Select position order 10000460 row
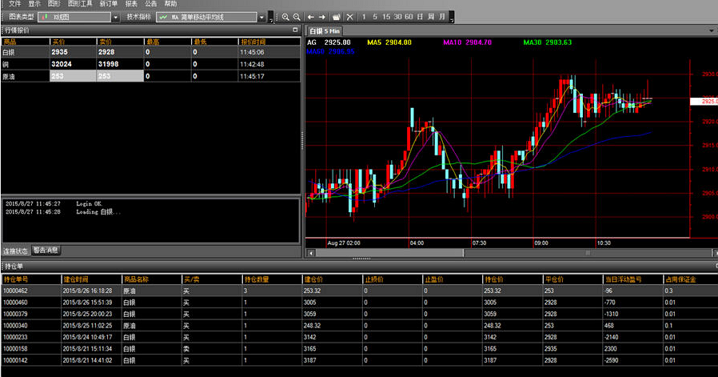Image resolution: width=718 pixels, height=377 pixels. click(x=359, y=302)
